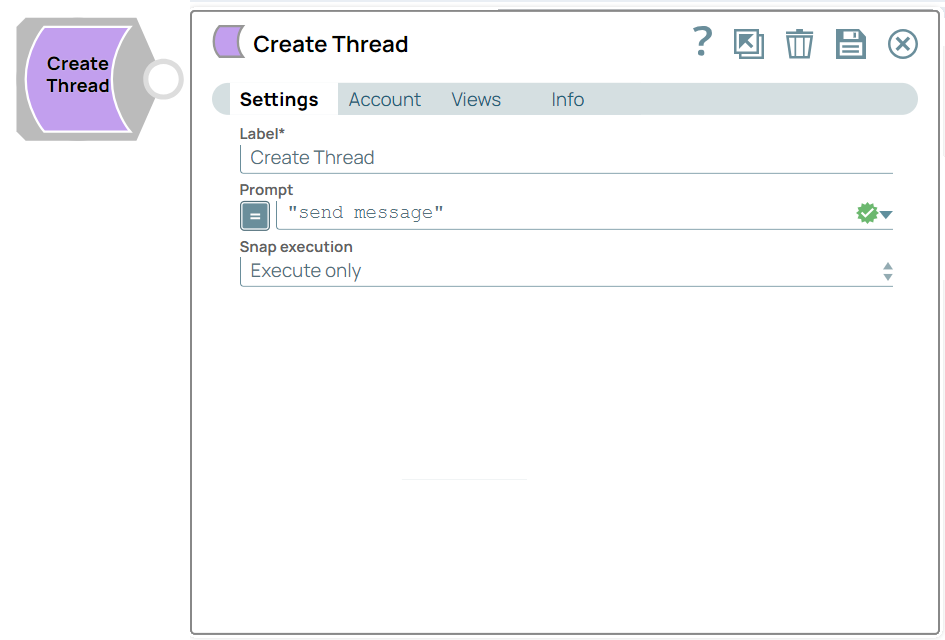
Task: Open the Snap execution dropdown
Action: 566,270
